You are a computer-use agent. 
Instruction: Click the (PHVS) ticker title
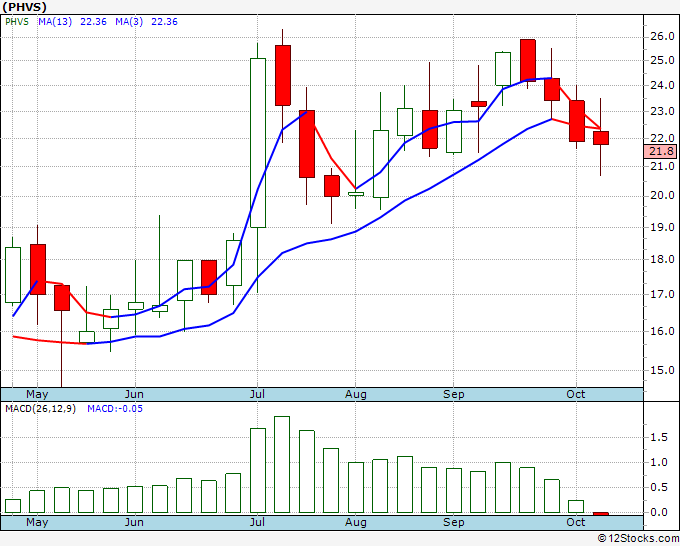(x=24, y=7)
